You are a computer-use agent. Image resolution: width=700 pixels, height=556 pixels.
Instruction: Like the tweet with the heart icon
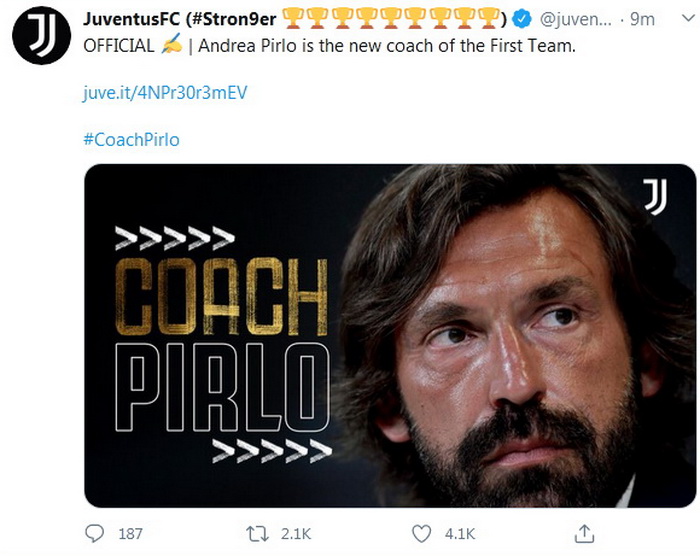[x=422, y=534]
